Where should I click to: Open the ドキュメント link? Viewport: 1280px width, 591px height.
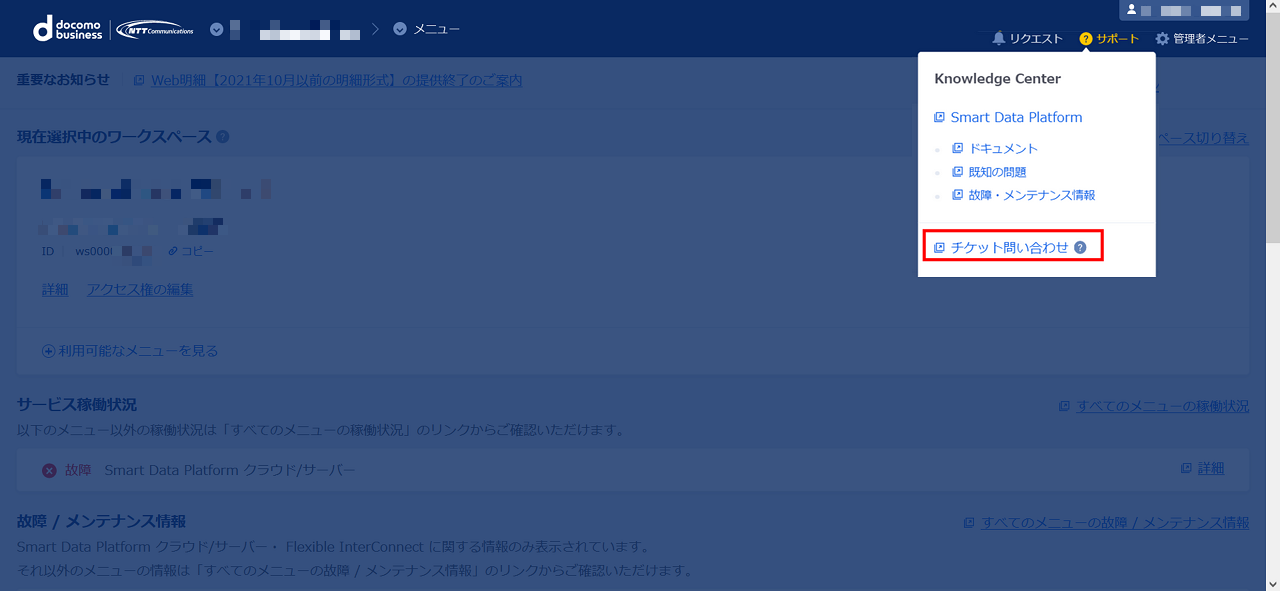coord(1003,148)
